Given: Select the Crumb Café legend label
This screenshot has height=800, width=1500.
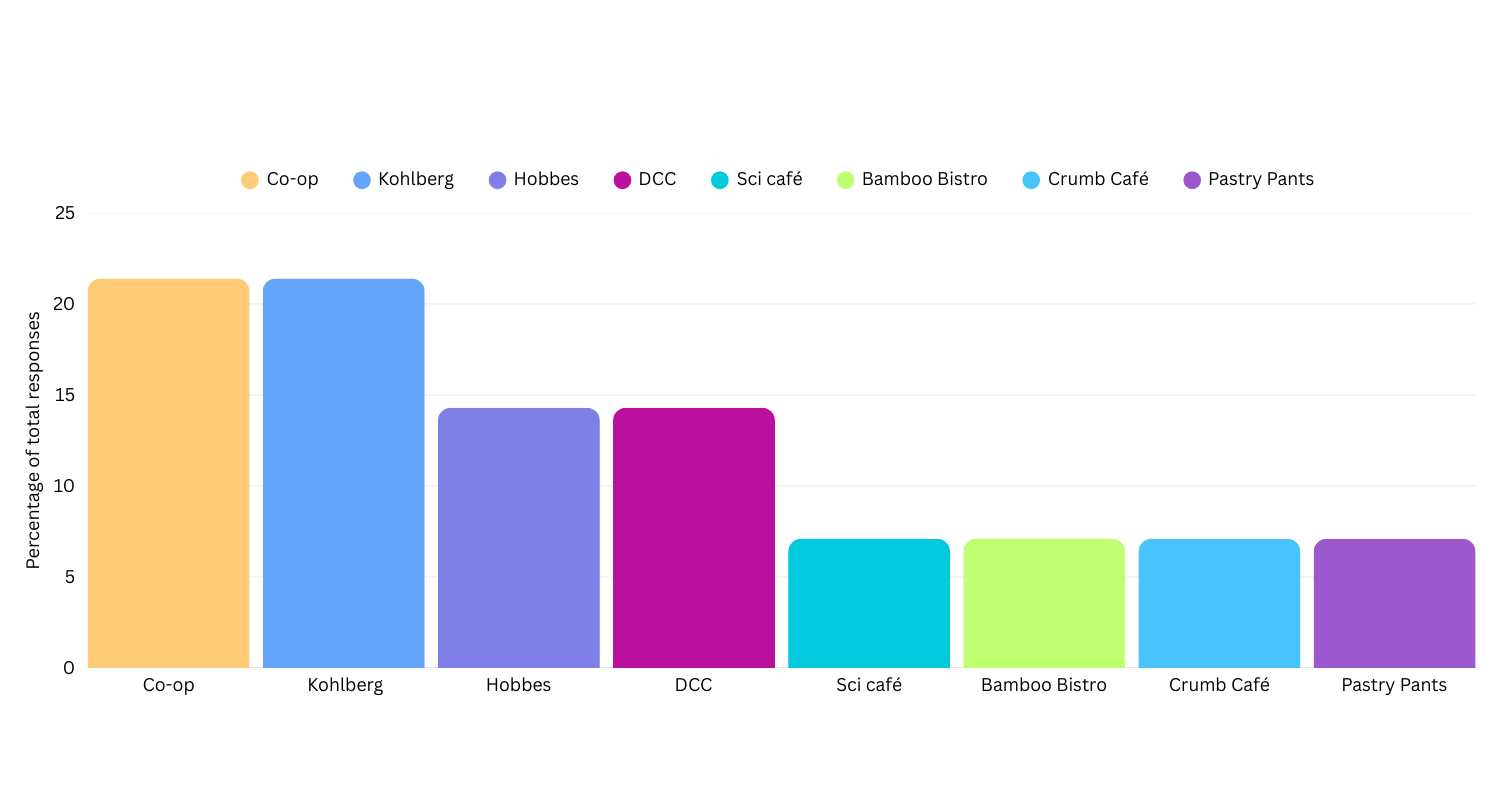Looking at the screenshot, I should 1098,180.
